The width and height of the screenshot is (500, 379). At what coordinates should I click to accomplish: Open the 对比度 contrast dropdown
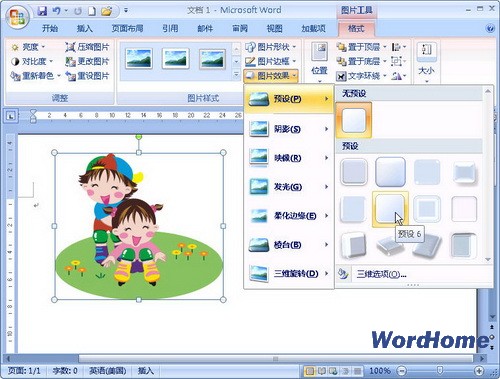point(32,61)
